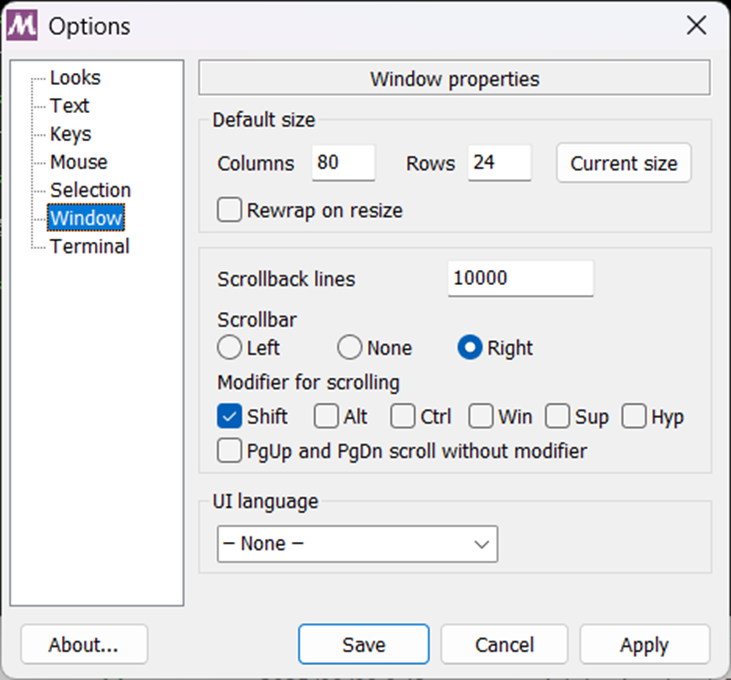Image resolution: width=731 pixels, height=680 pixels.
Task: Close the Options dialog
Action: pyautogui.click(x=697, y=25)
